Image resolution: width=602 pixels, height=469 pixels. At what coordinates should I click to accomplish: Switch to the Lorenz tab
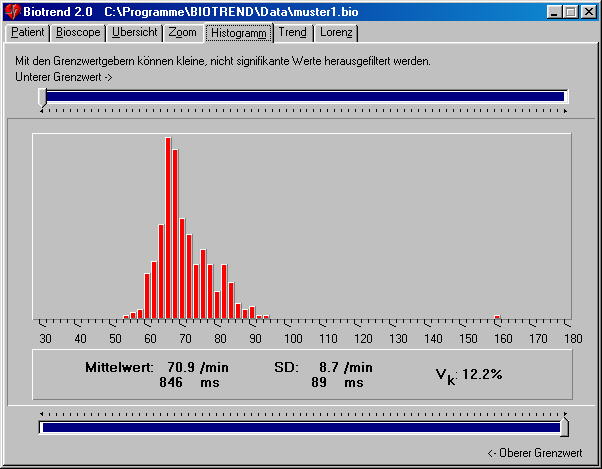click(x=336, y=32)
